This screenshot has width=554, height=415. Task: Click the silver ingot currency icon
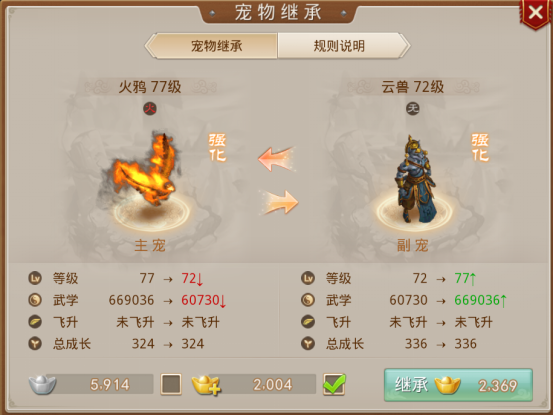[42, 385]
